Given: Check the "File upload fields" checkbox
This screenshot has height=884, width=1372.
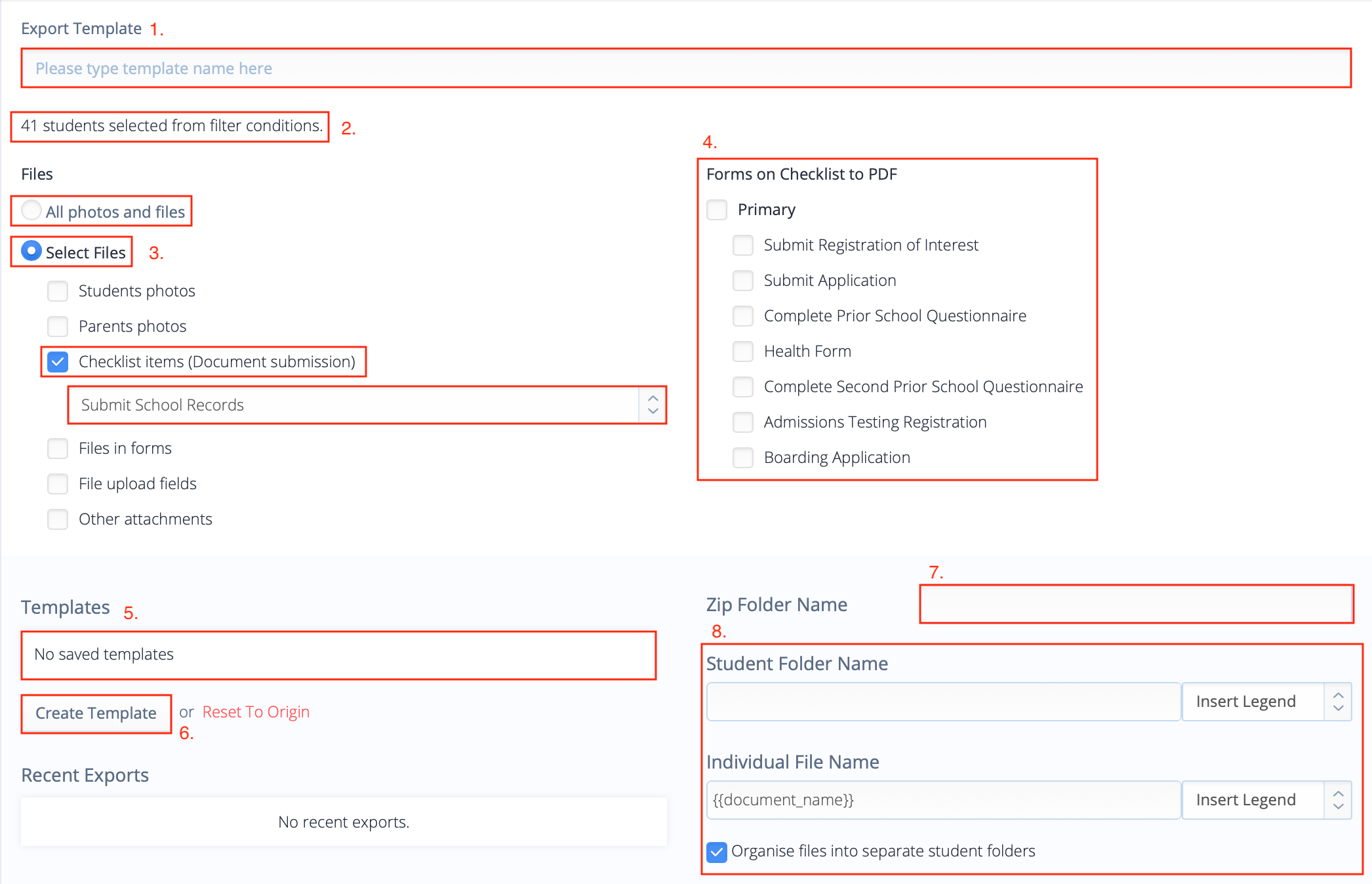Looking at the screenshot, I should click(58, 483).
